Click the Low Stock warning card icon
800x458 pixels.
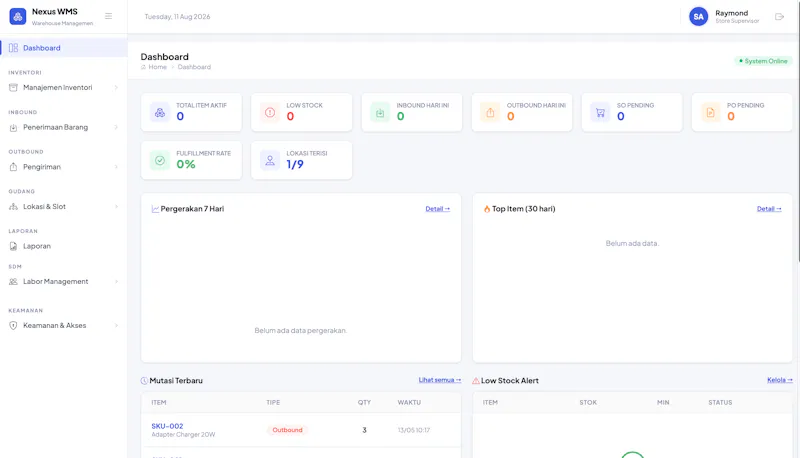(x=270, y=113)
